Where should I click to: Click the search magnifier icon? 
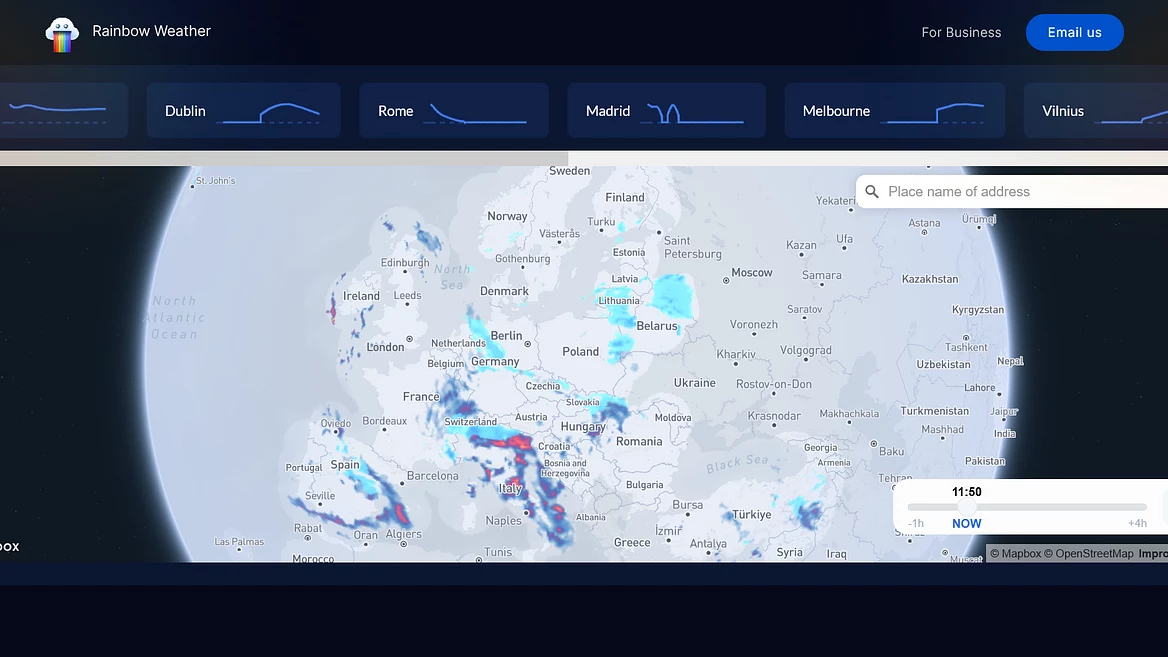[x=872, y=192]
